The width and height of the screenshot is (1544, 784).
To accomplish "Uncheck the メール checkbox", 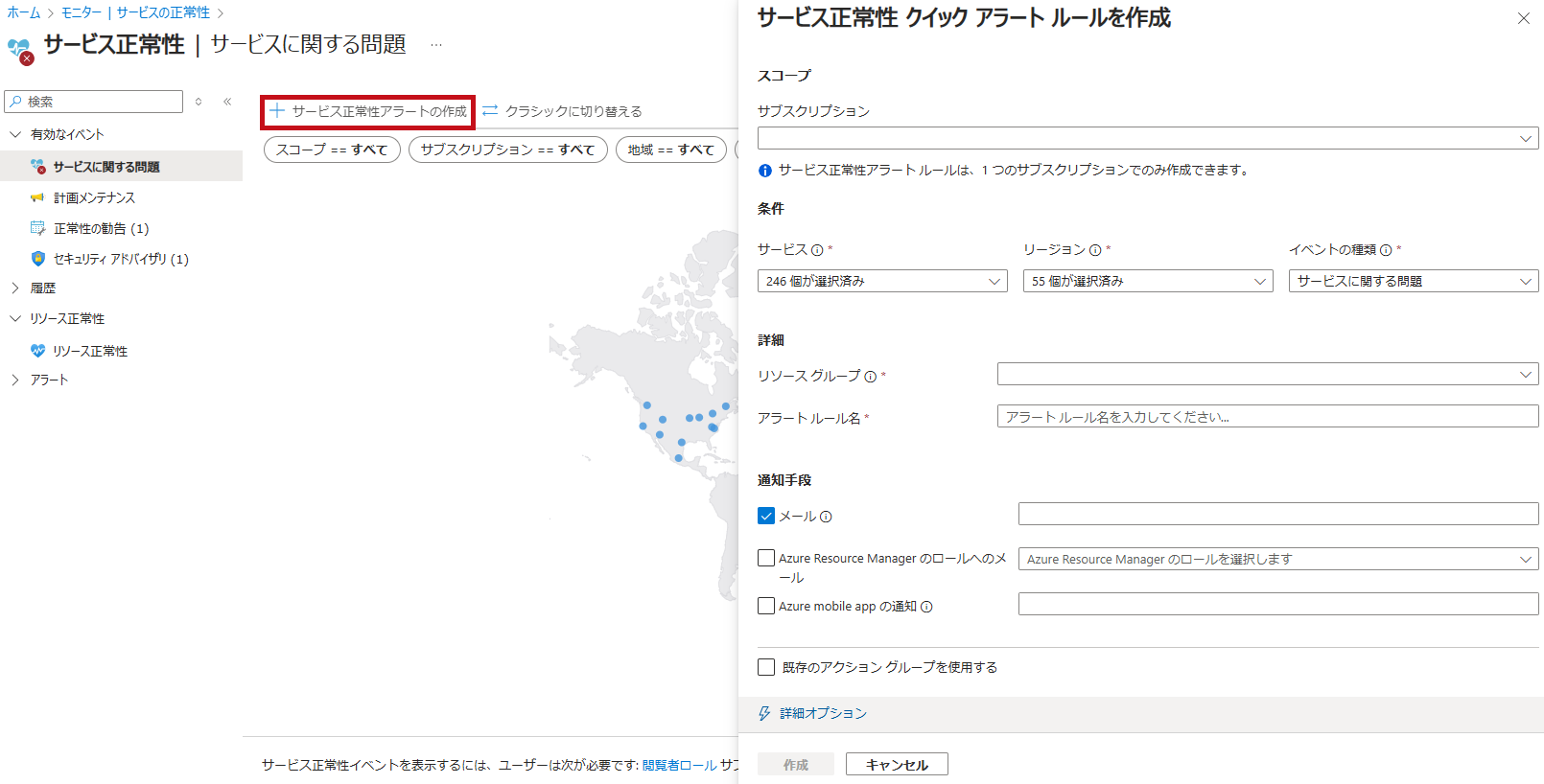I will [766, 516].
